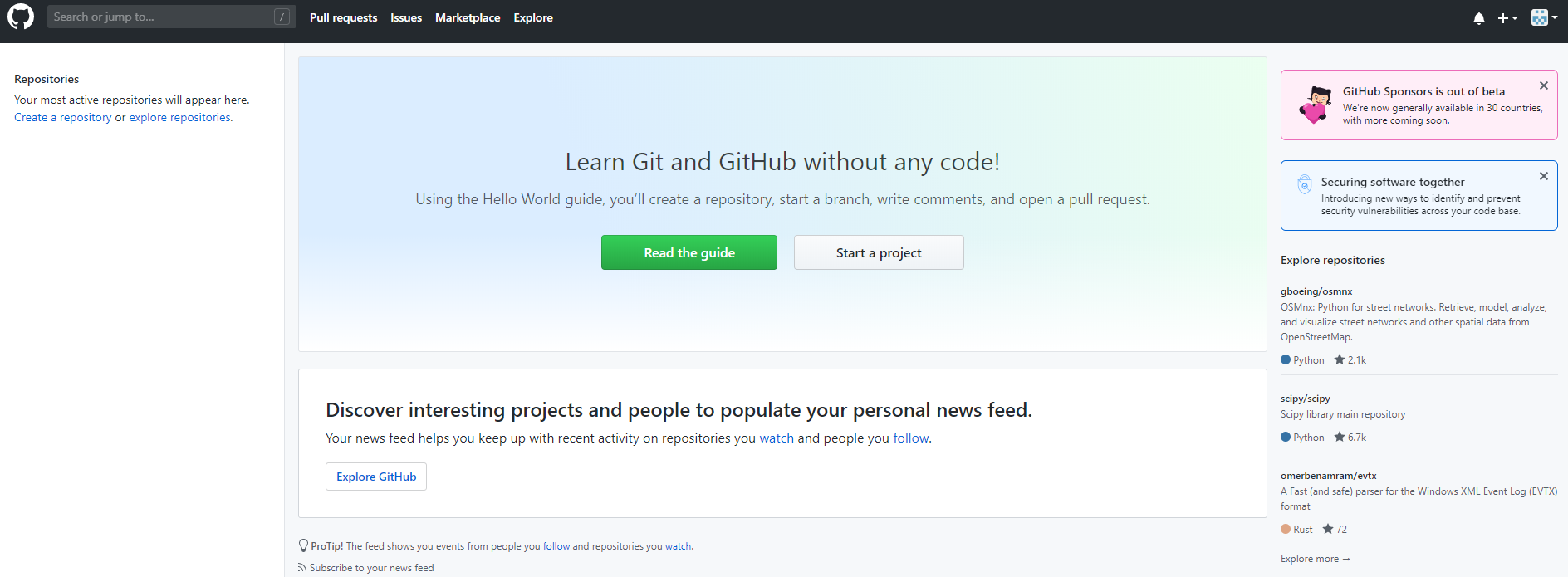
Task: Click the Python language dot for scipy
Action: point(1286,437)
